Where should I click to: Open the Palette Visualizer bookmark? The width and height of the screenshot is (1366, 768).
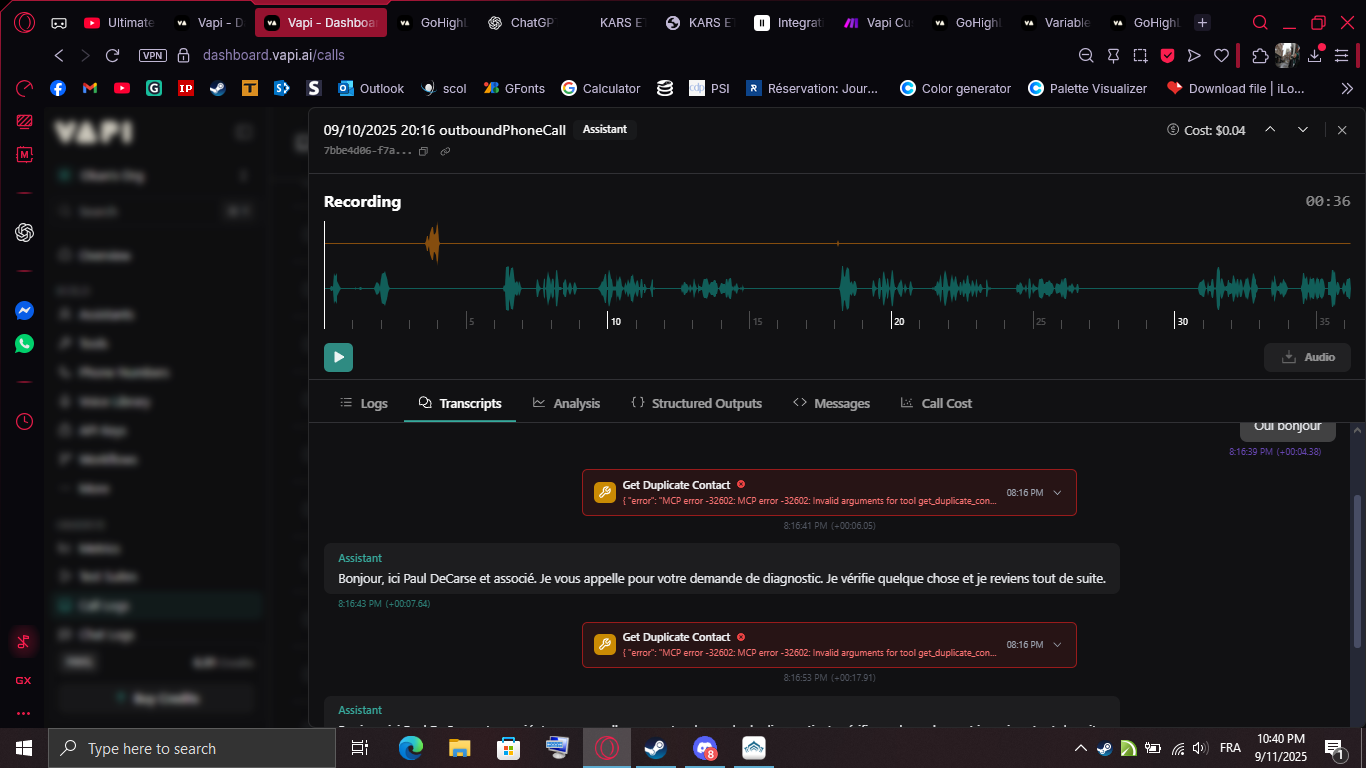coord(1088,88)
